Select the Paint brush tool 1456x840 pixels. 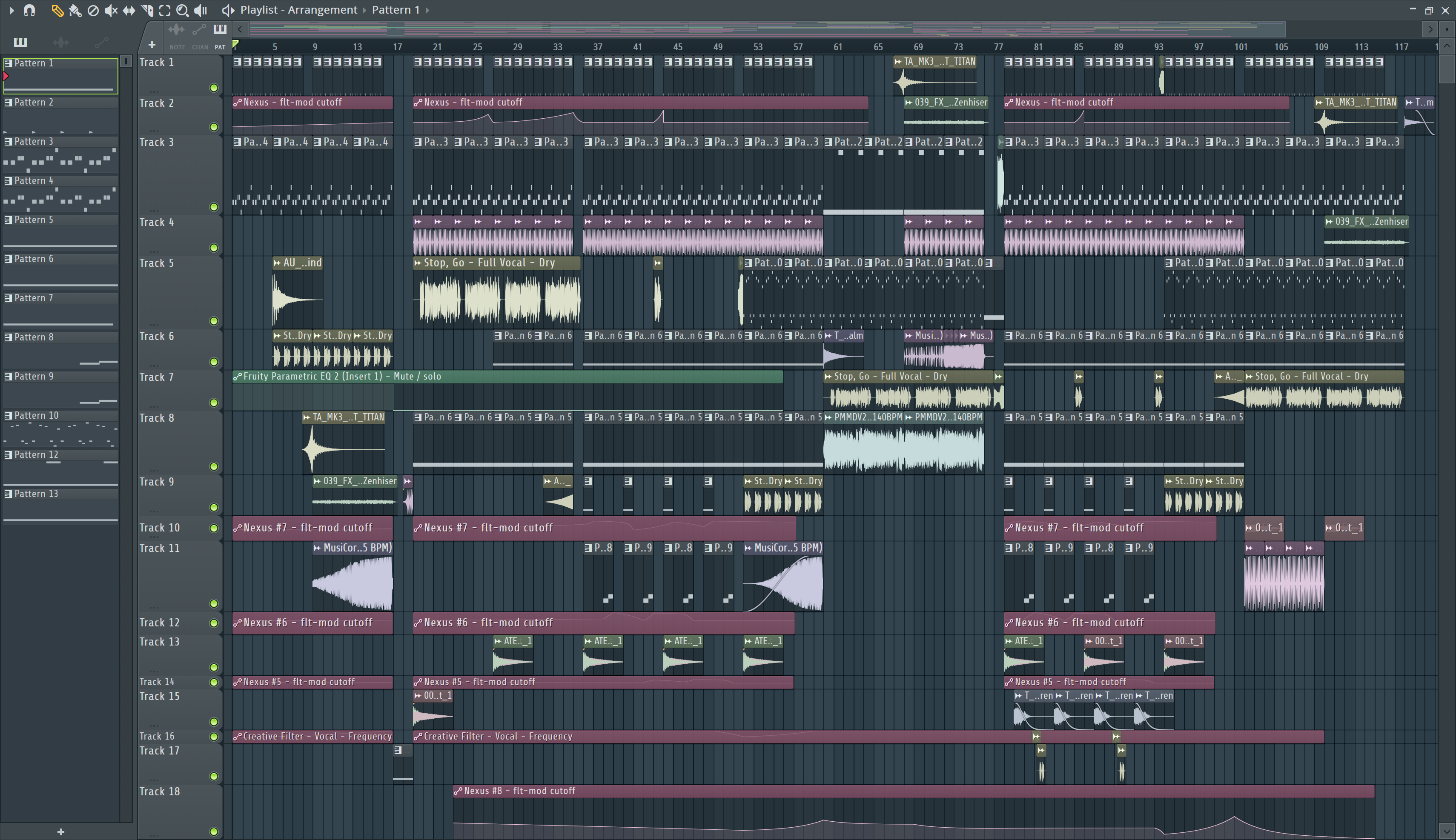pyautogui.click(x=75, y=10)
